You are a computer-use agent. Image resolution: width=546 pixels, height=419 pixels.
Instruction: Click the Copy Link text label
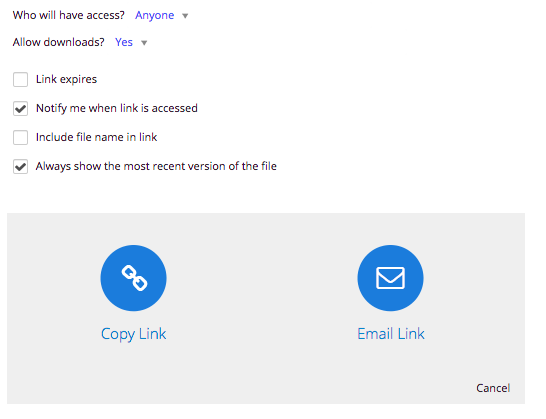pyautogui.click(x=133, y=334)
